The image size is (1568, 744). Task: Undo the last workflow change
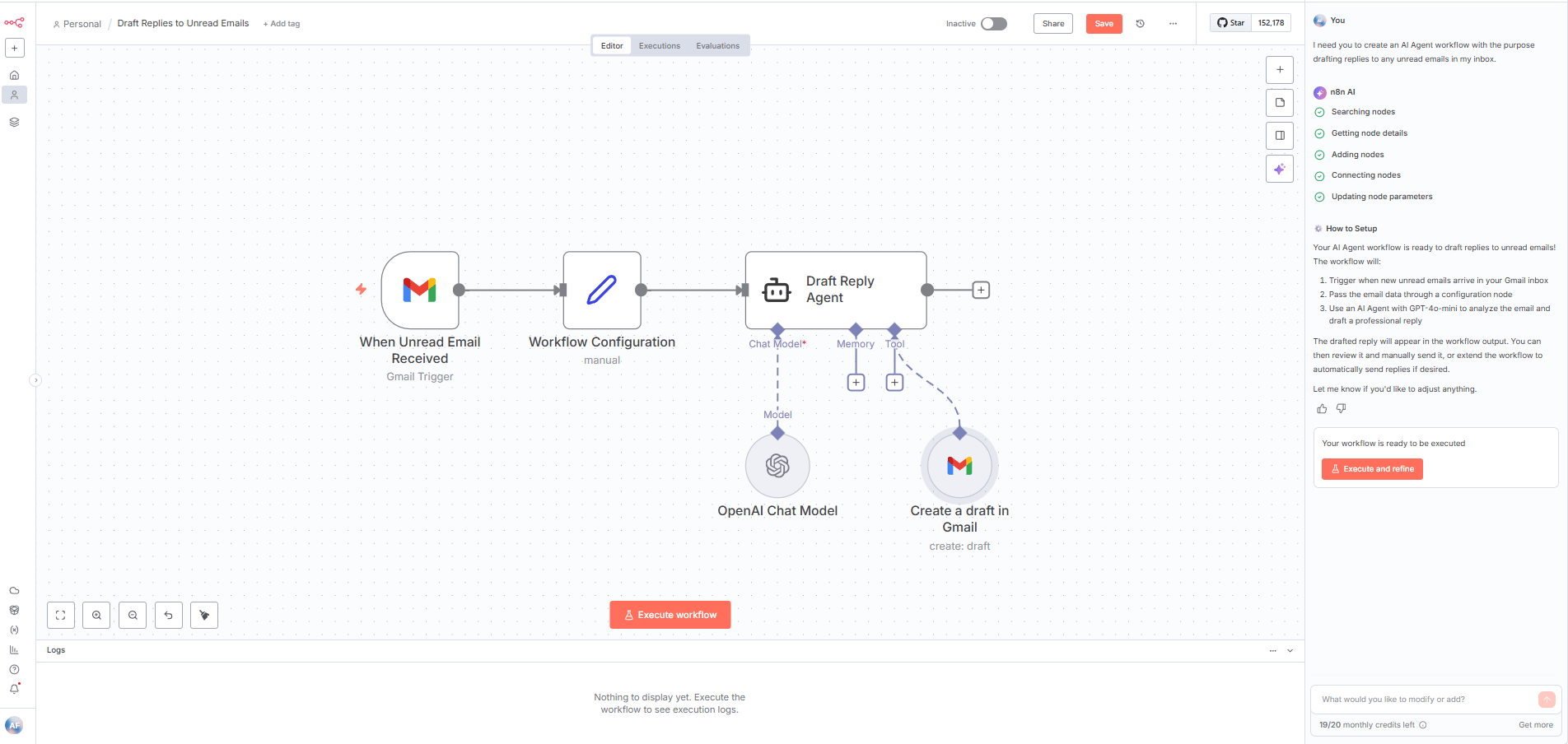point(169,615)
